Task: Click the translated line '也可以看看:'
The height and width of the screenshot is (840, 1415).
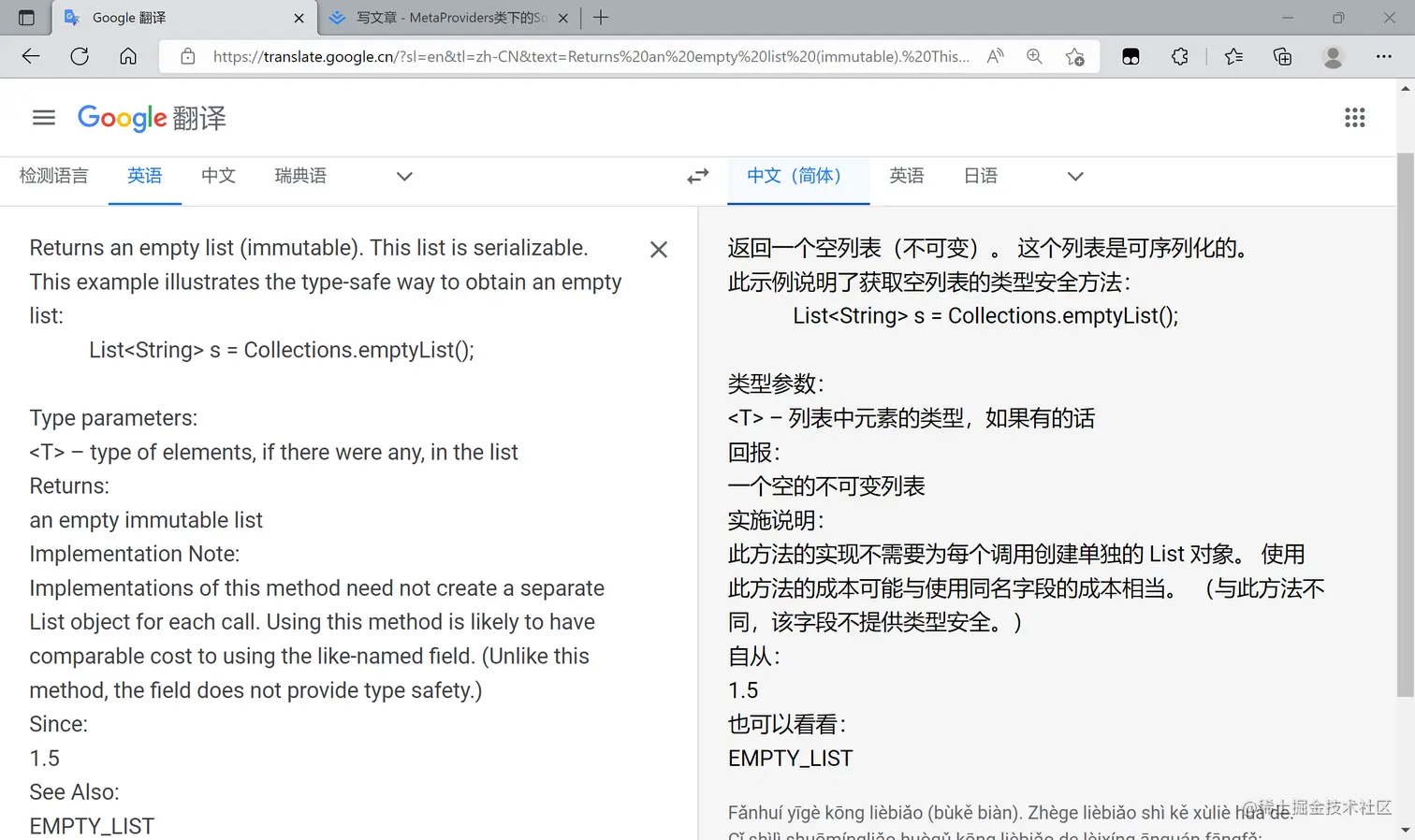Action: point(787,724)
